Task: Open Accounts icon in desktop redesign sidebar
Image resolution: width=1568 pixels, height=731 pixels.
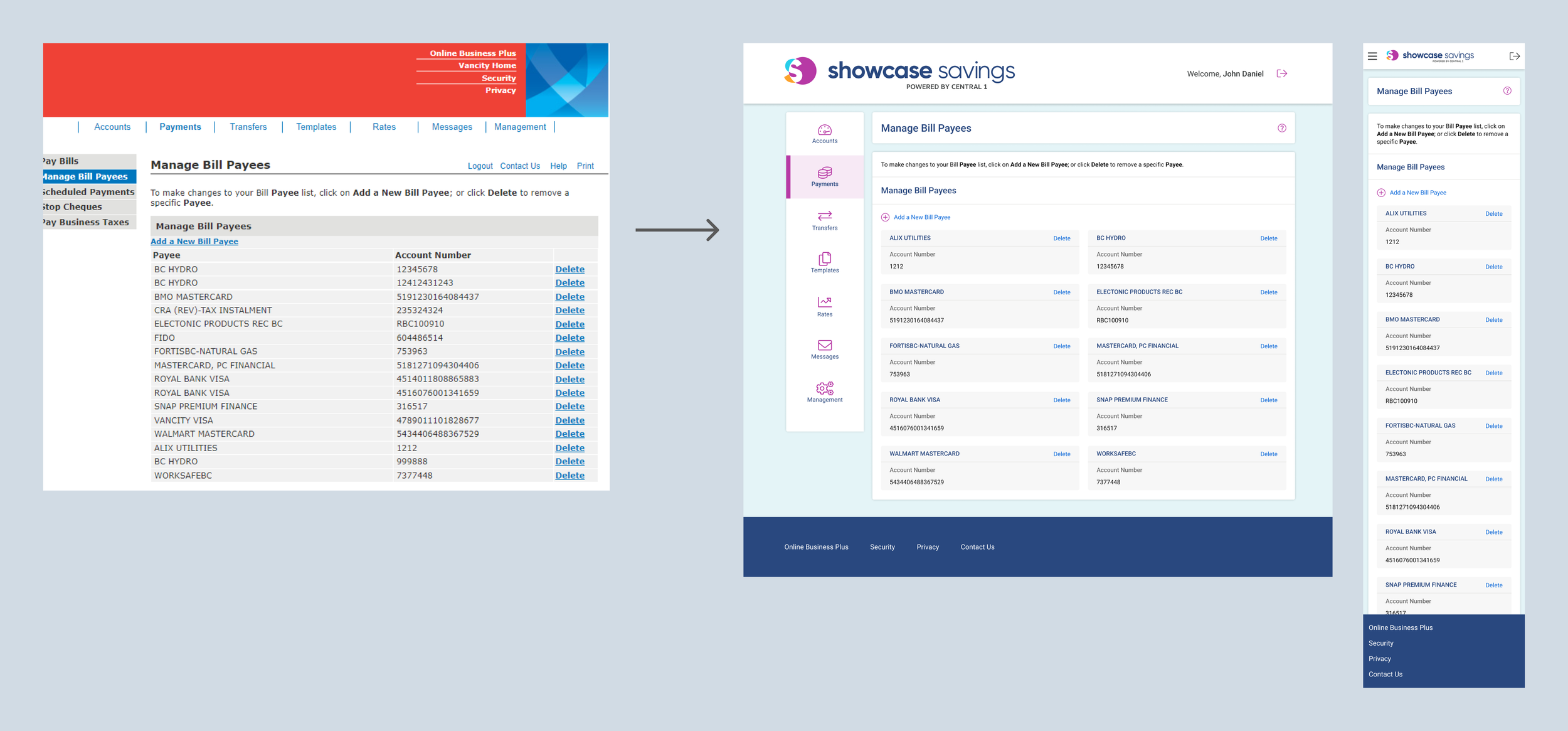Action: point(824,130)
